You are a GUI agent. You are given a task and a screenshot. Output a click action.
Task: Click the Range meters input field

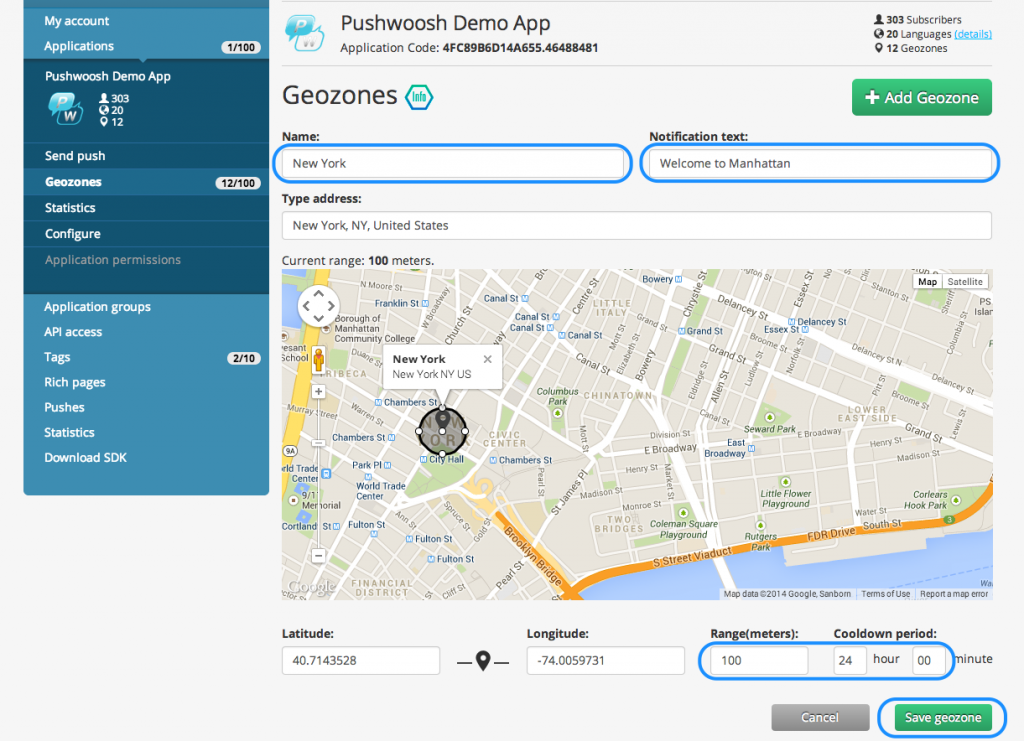[759, 661]
